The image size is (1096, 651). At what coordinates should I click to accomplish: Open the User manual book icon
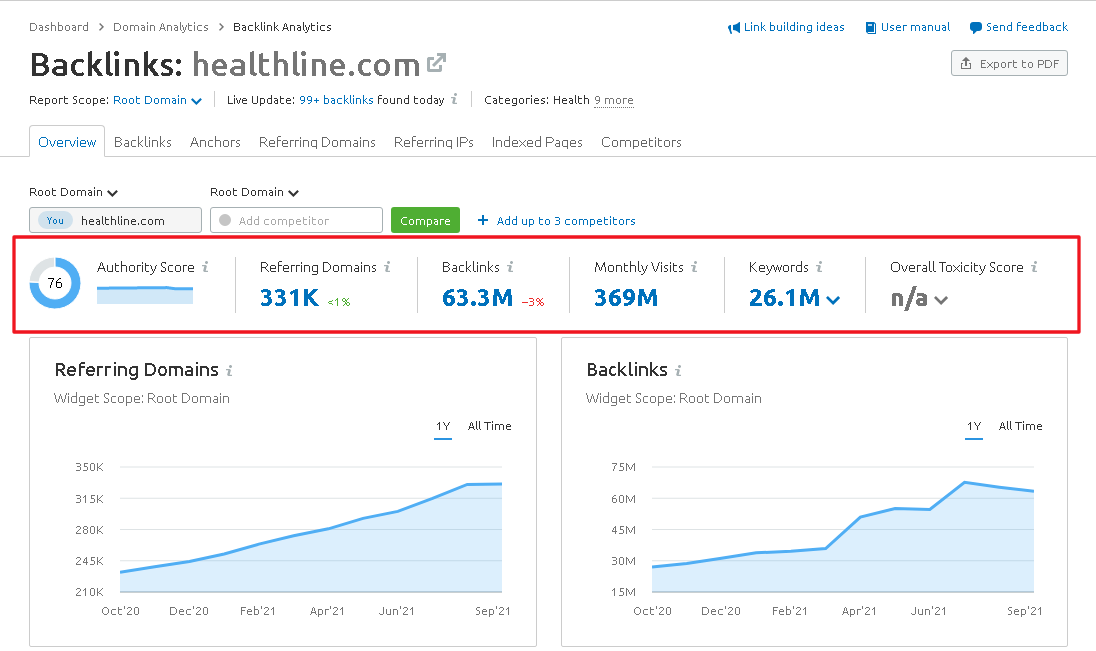tap(869, 27)
